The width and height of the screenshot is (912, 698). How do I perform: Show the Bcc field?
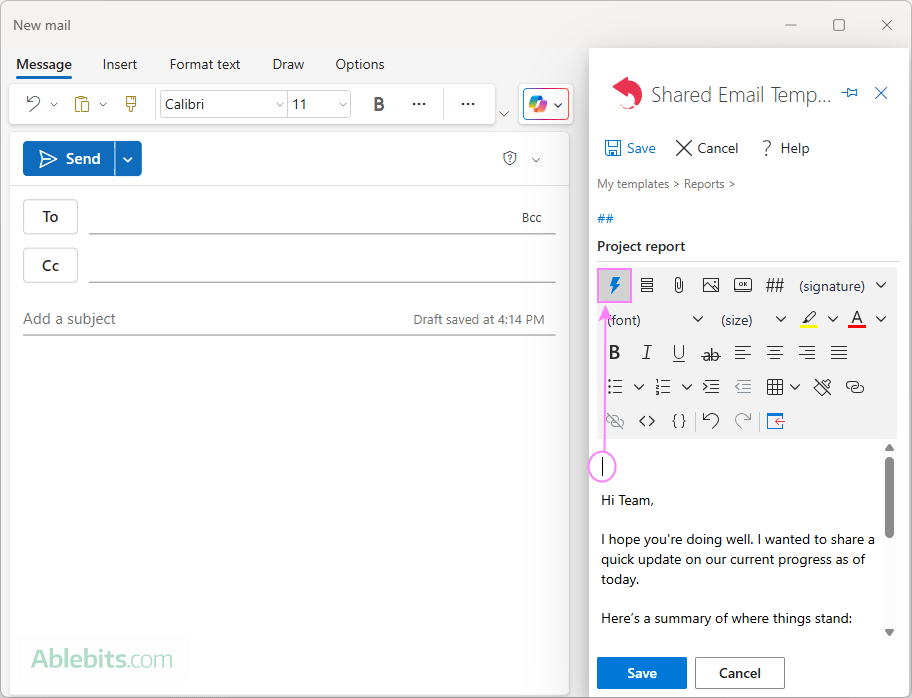pyautogui.click(x=532, y=218)
